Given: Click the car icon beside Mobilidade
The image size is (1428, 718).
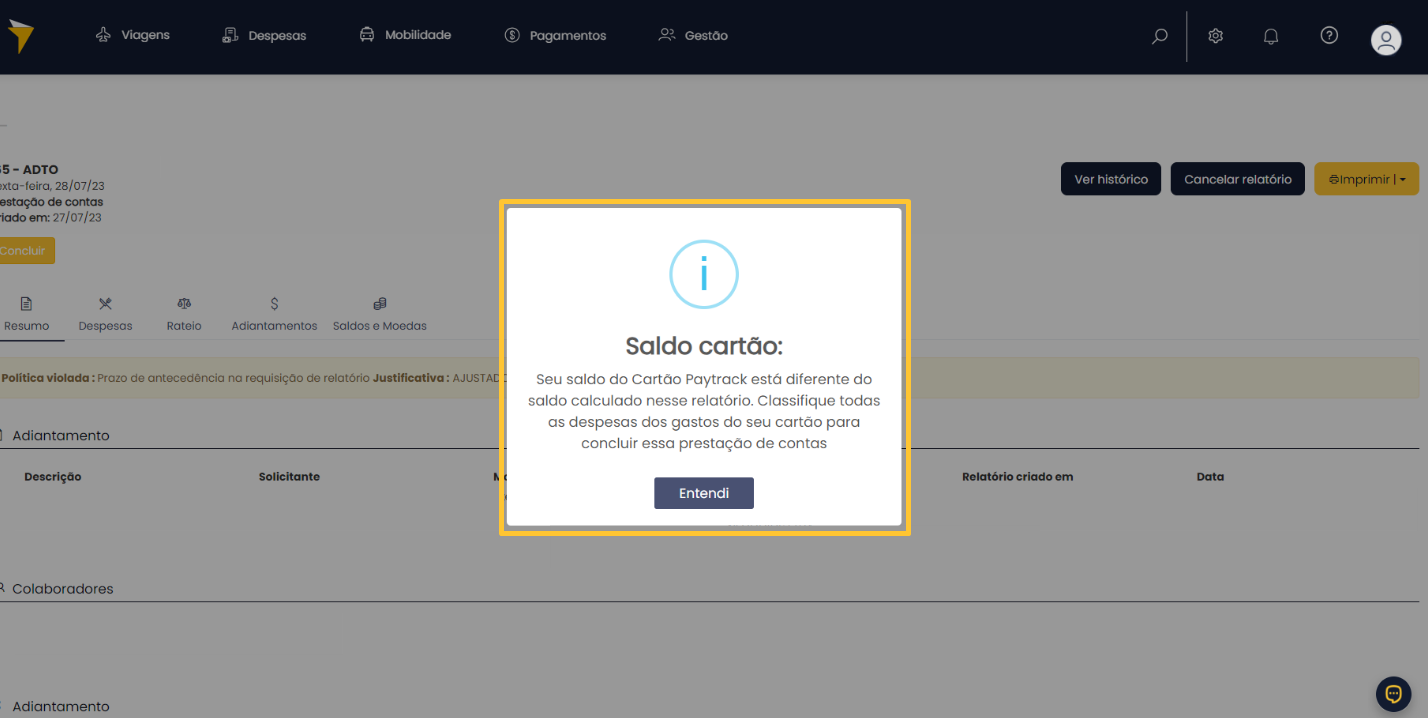Looking at the screenshot, I should (367, 35).
